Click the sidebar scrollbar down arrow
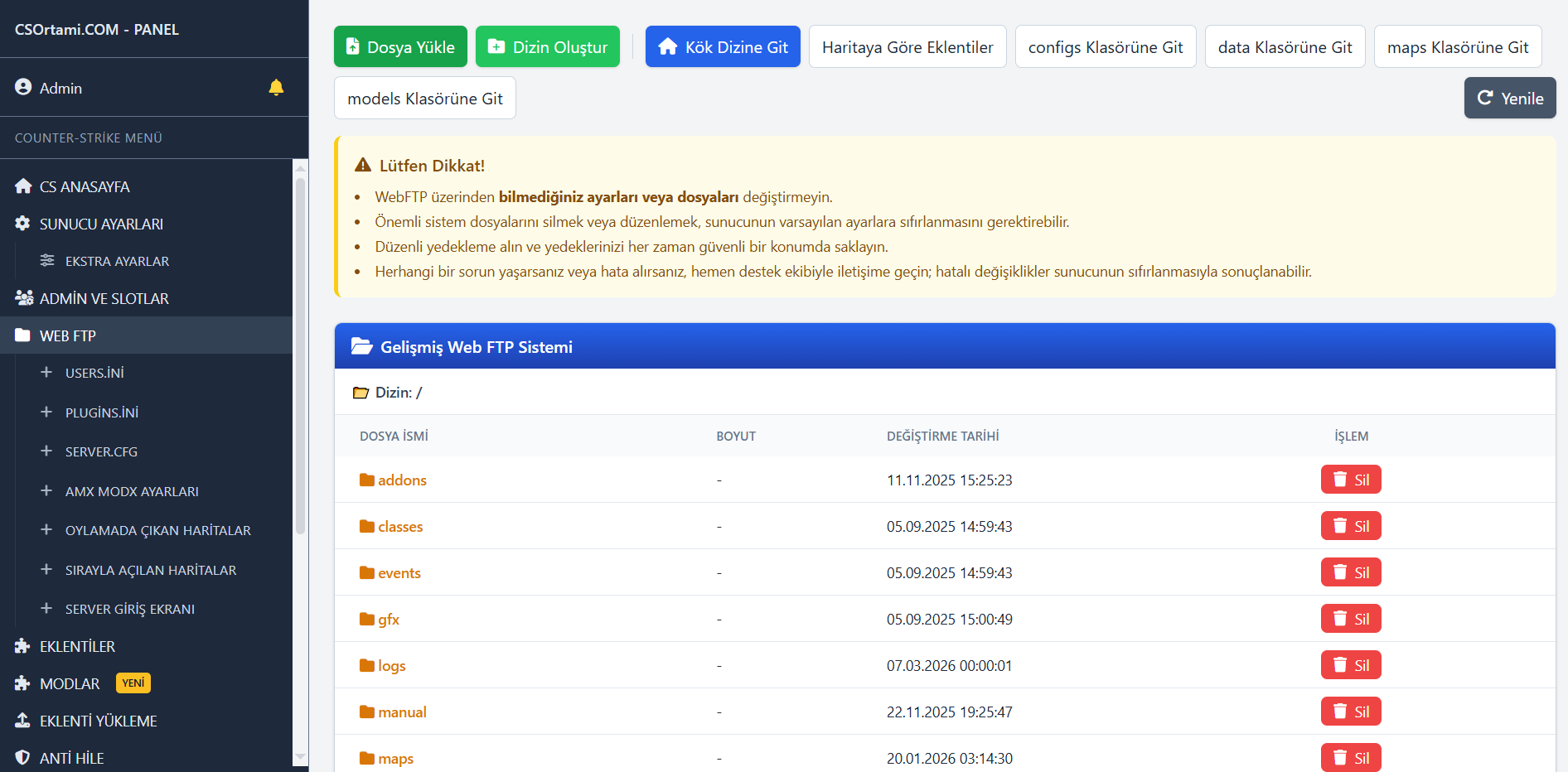 coord(300,757)
